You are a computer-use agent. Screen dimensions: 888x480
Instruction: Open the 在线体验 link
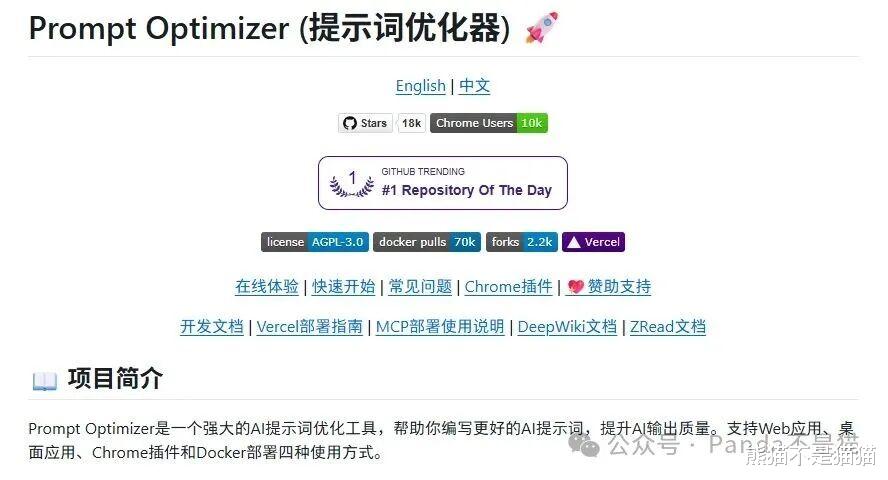point(267,287)
